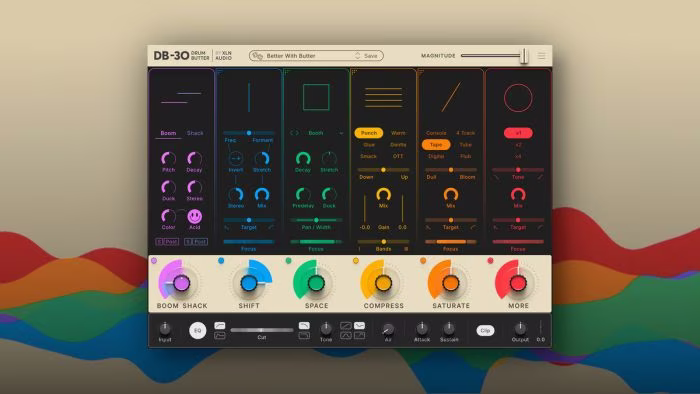Screen dimensions: 700x394
Task: Toggle the Space module green dot
Action: pos(288,261)
